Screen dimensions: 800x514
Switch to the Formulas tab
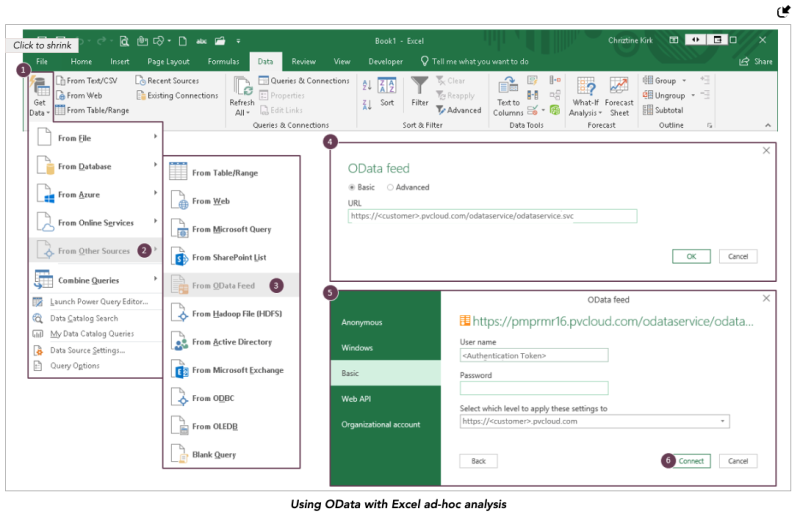pos(223,61)
